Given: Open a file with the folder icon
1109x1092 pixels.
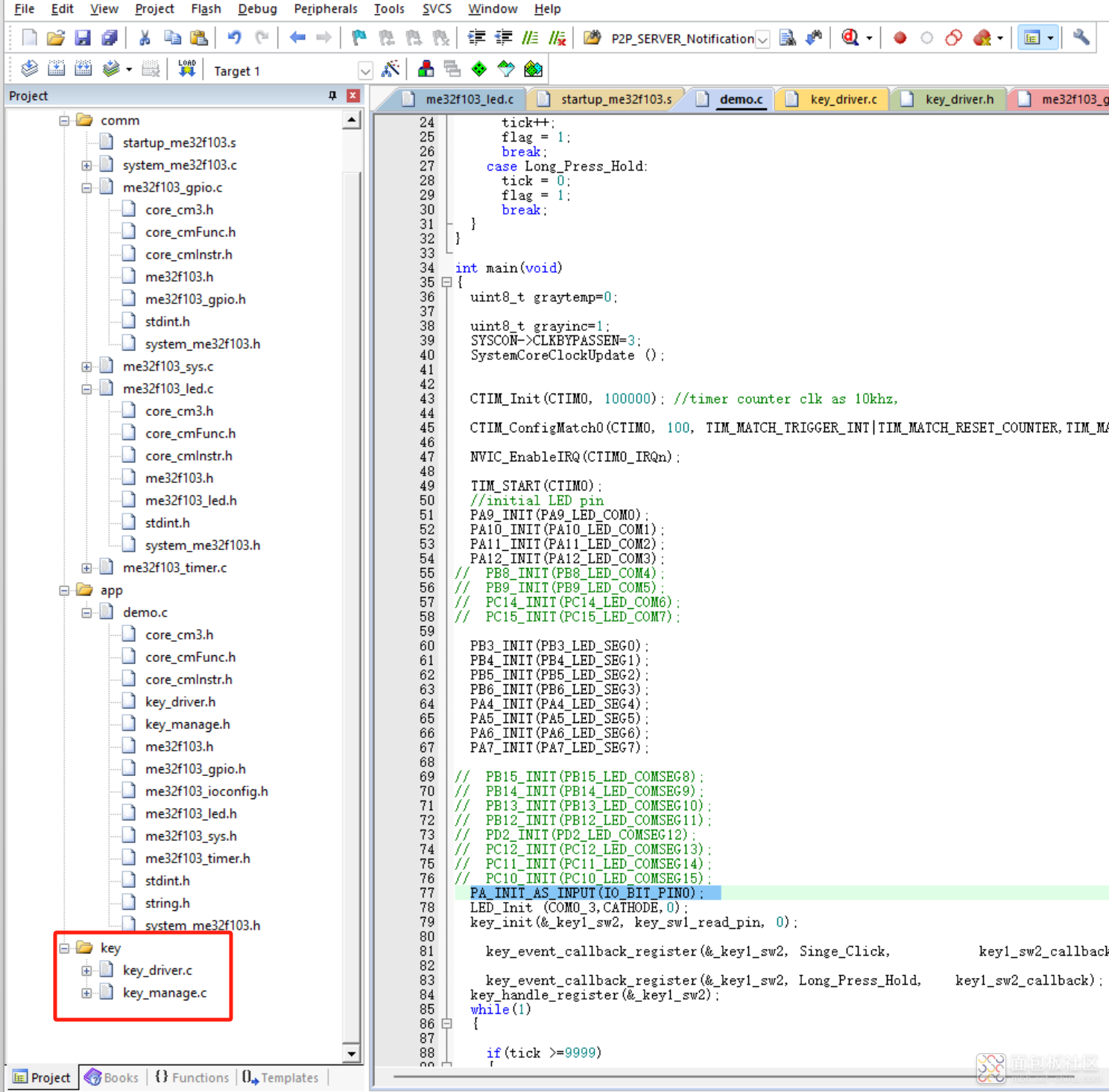Looking at the screenshot, I should coord(56,37).
